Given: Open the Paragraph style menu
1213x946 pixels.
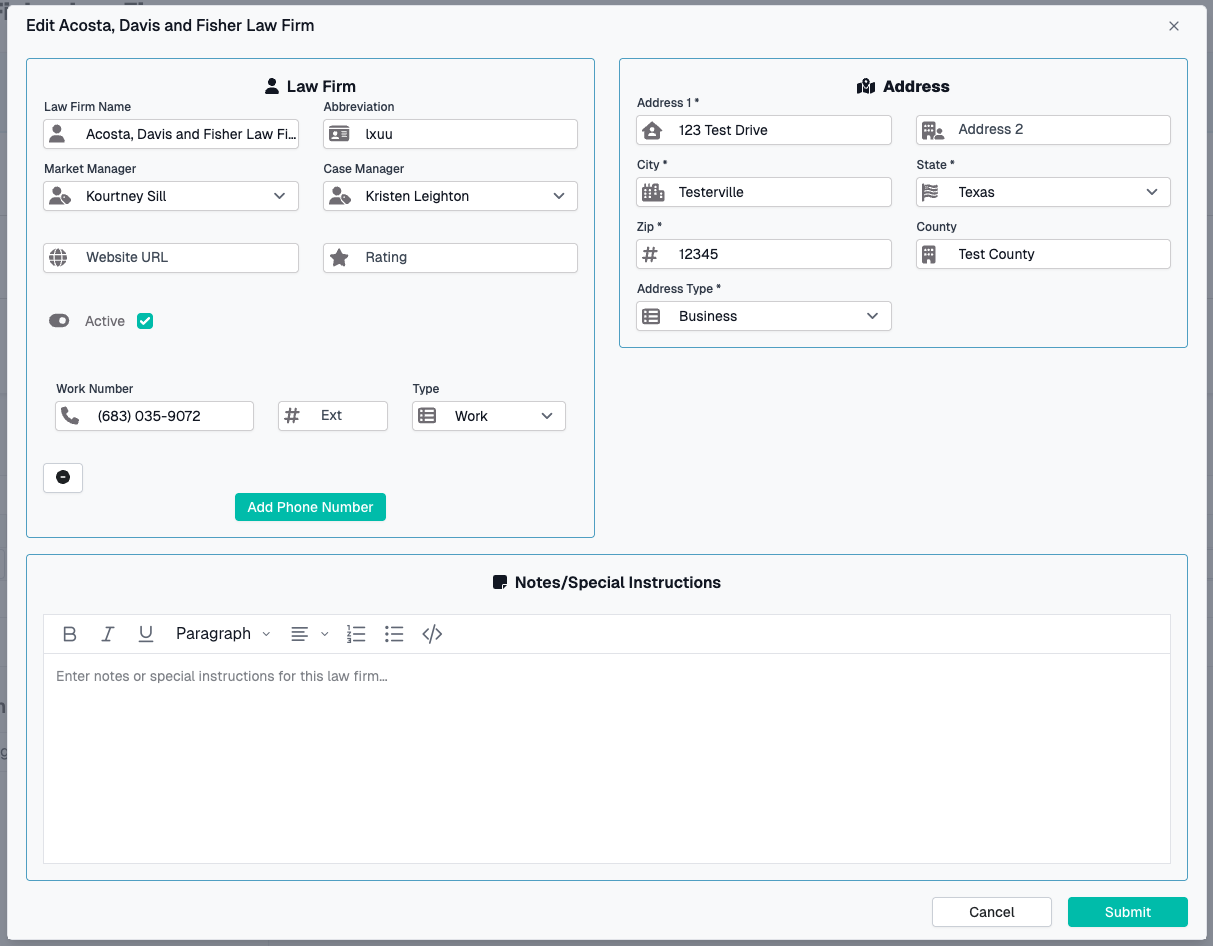Looking at the screenshot, I should tap(223, 634).
